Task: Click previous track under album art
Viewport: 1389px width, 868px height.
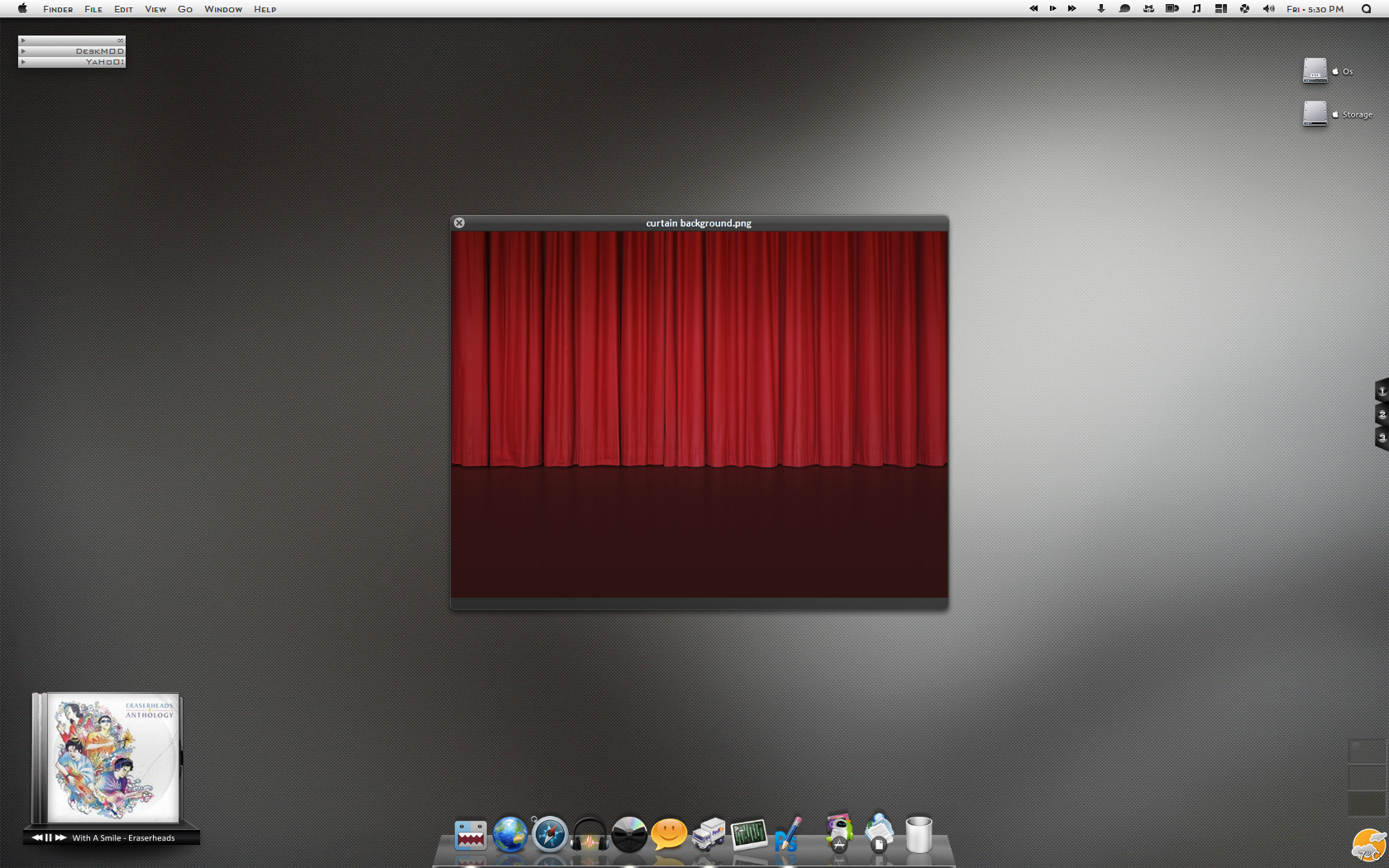Action: point(36,837)
